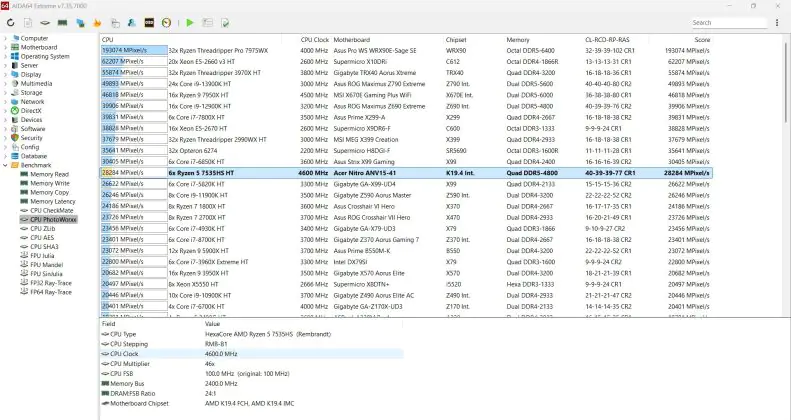The width and height of the screenshot is (791, 420).
Task: Open the three-dot menu beside Search
Action: coord(777,23)
